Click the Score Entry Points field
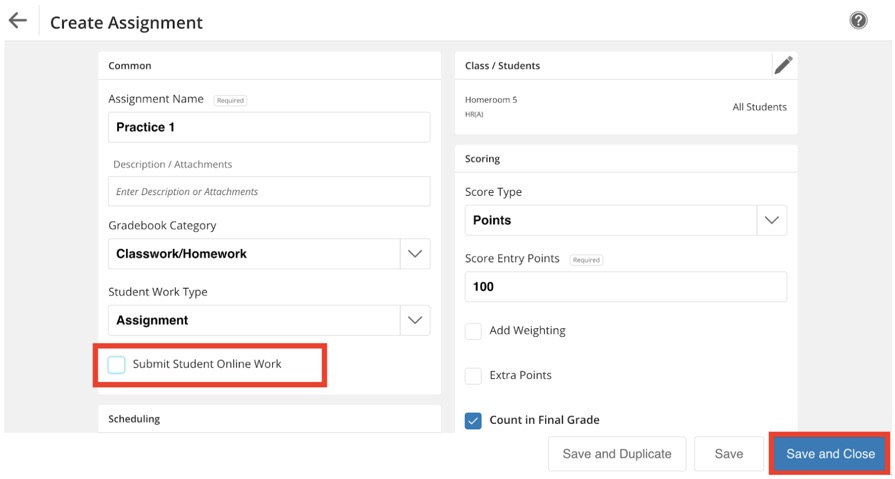Viewport: 895px width, 479px height. click(625, 286)
